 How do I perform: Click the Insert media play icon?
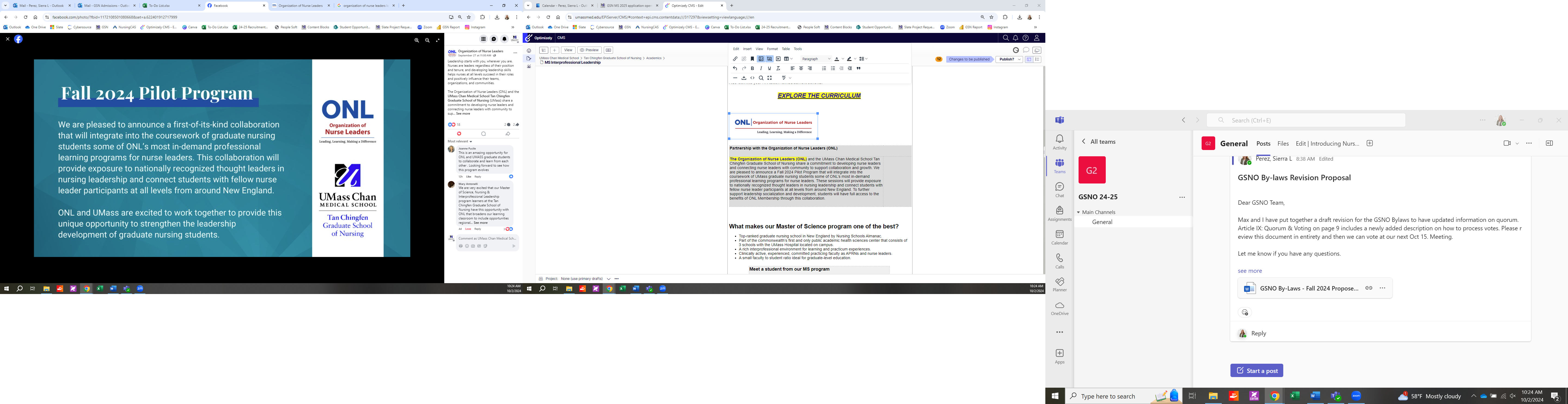[x=778, y=59]
